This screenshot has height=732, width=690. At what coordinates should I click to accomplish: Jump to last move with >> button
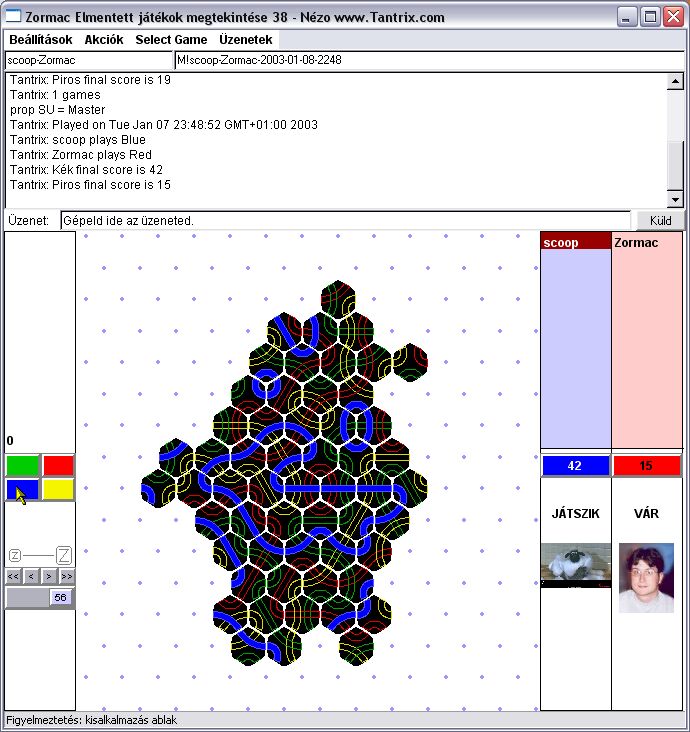(66, 576)
